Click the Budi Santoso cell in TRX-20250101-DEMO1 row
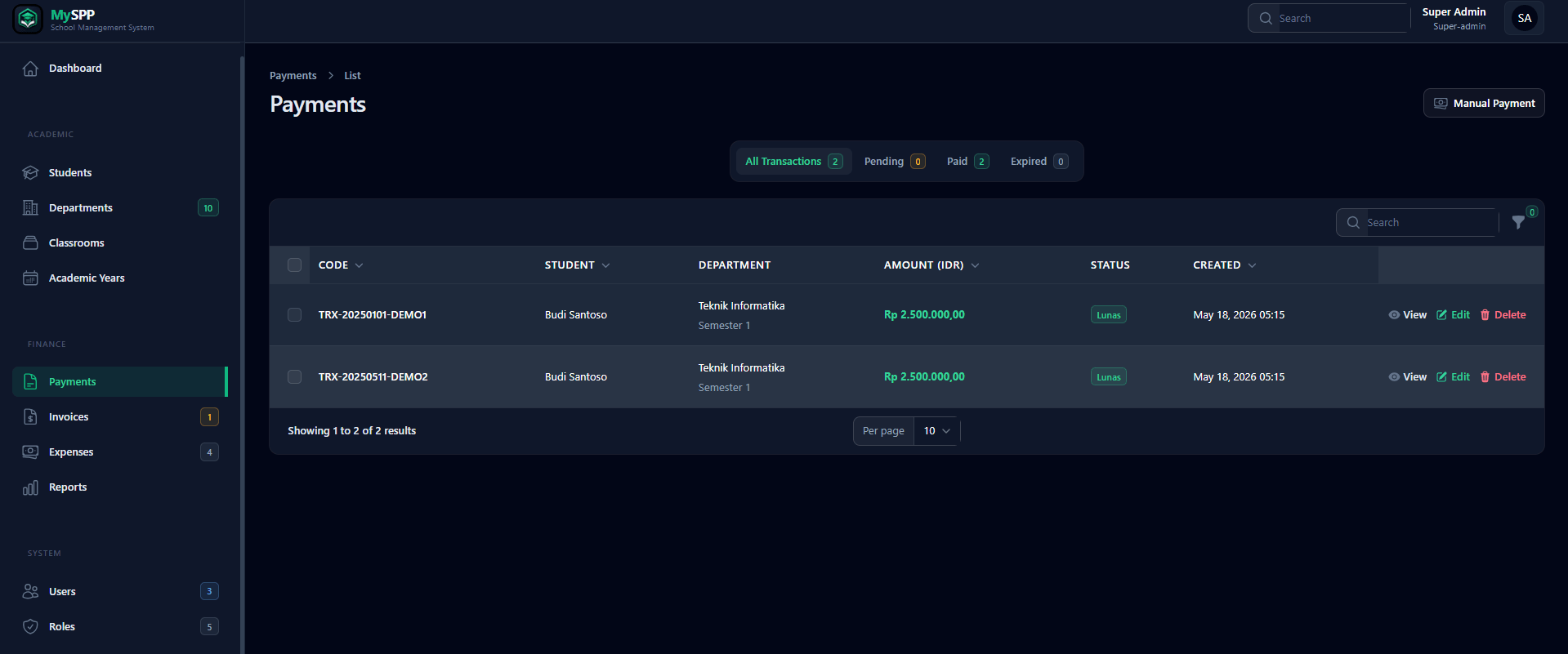1568x654 pixels. point(576,315)
